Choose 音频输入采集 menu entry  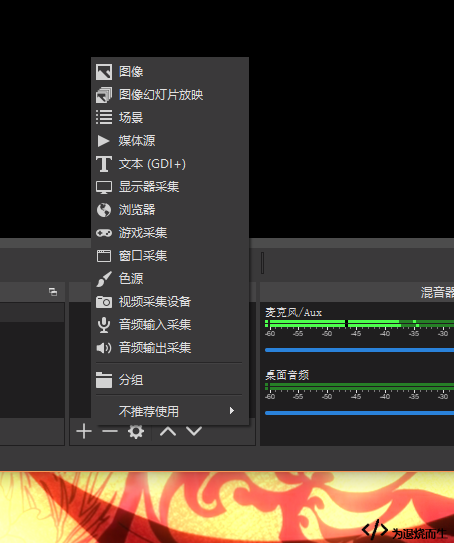point(170,325)
